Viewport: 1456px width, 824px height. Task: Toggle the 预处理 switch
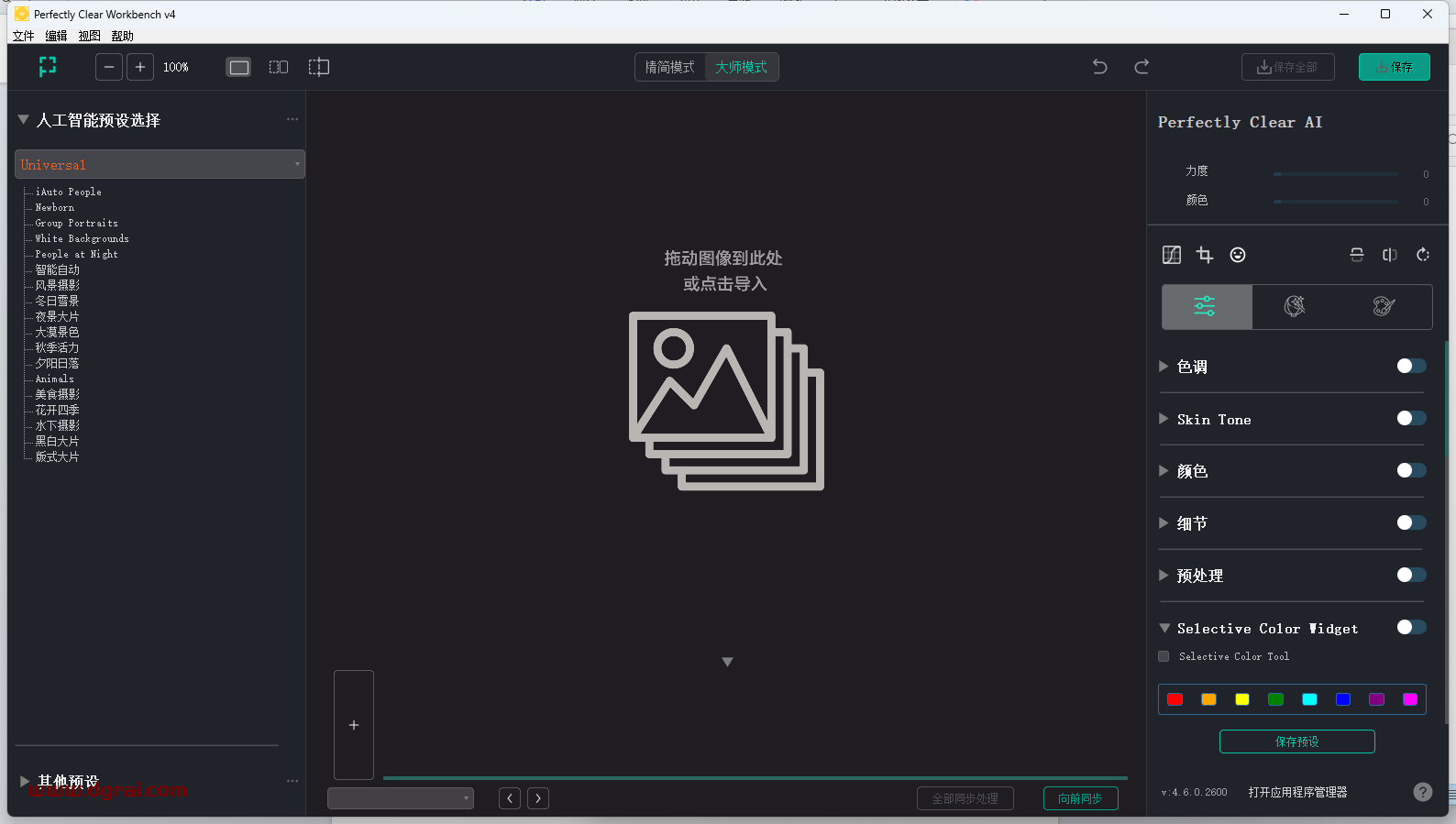[x=1411, y=575]
